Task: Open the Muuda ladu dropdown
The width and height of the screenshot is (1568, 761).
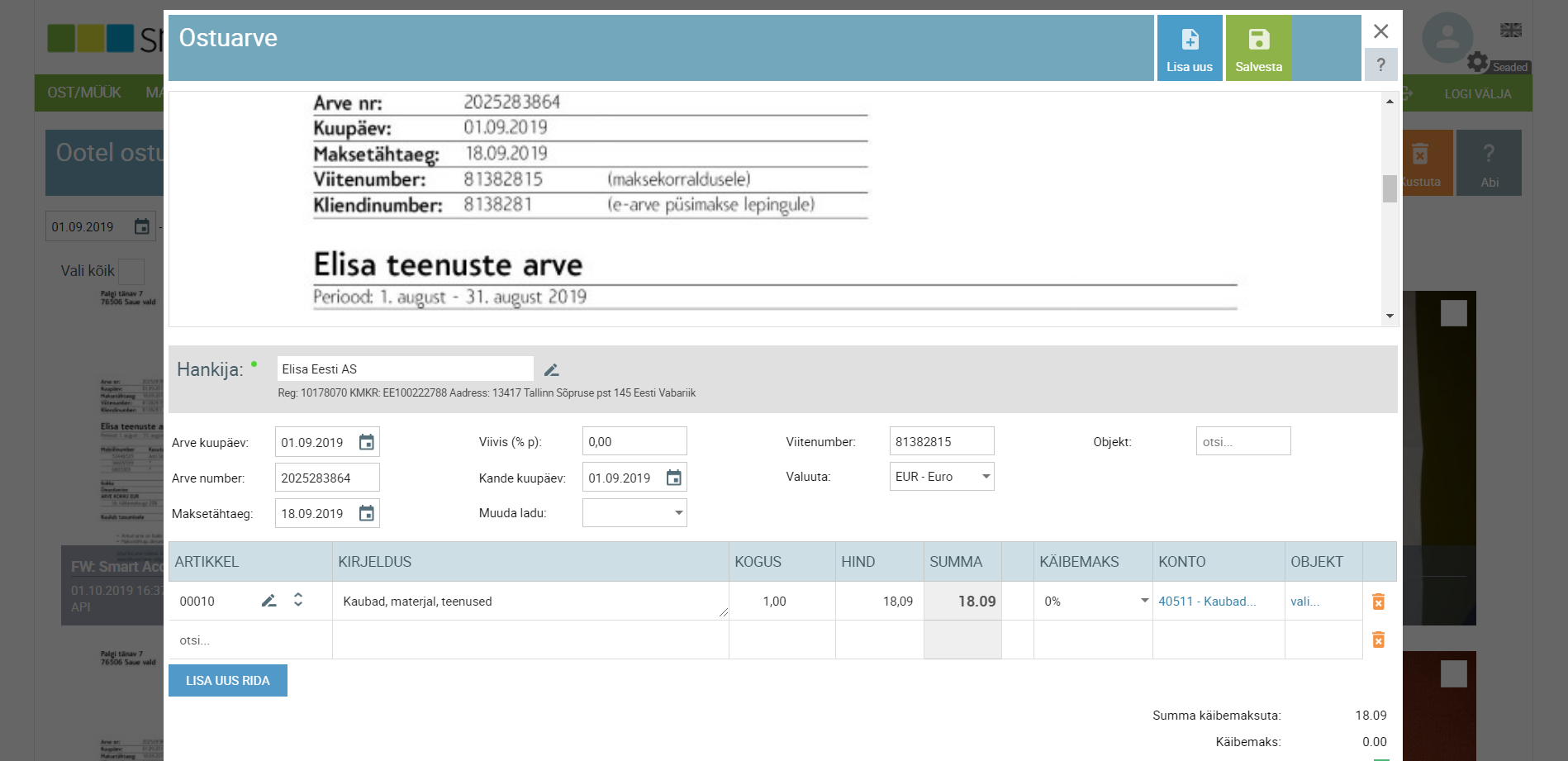Action: tap(634, 513)
